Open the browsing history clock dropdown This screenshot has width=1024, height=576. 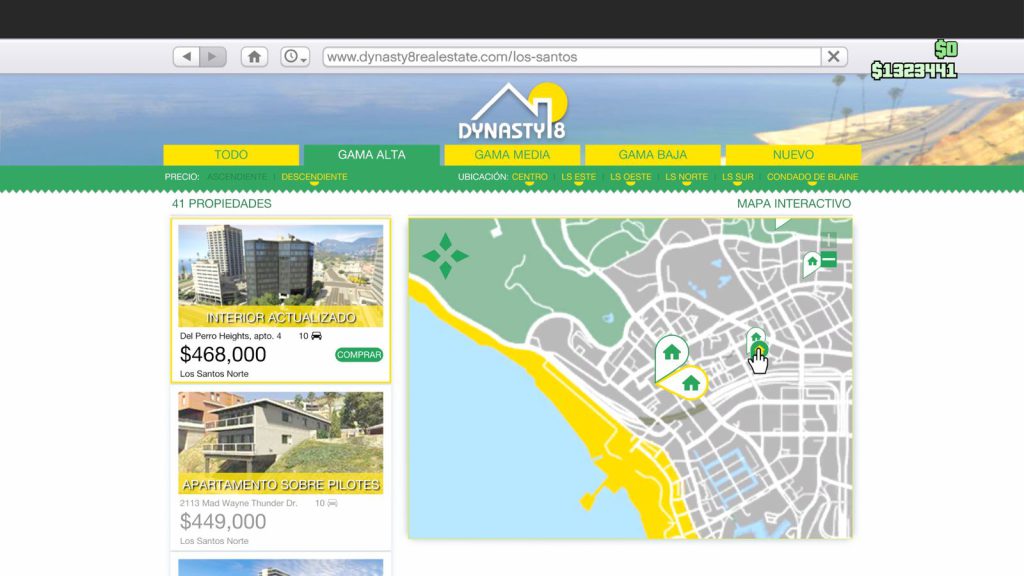click(x=295, y=57)
